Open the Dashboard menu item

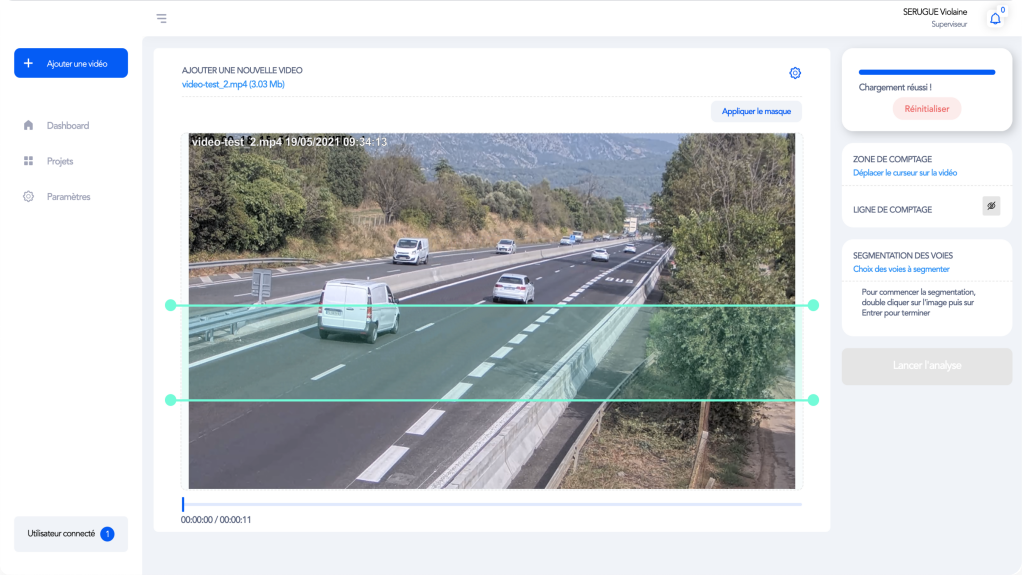pos(68,126)
